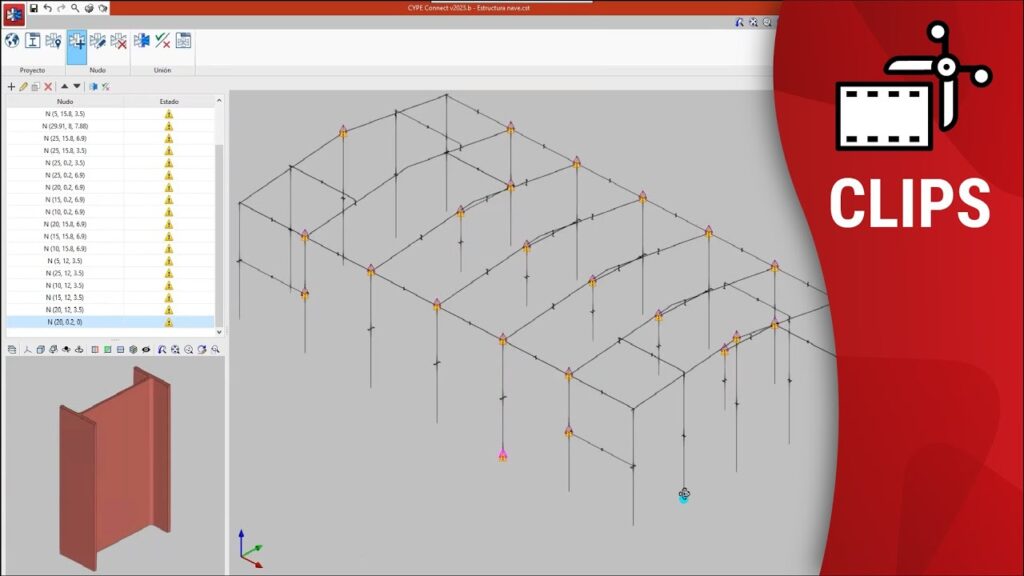Toggle the eye visibility icon in preview toolbar
Screen dimensions: 1024x576
[146, 349]
